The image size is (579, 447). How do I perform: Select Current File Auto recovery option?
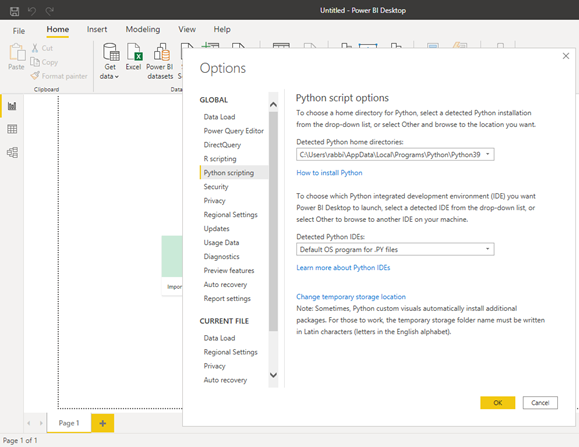click(x=225, y=380)
